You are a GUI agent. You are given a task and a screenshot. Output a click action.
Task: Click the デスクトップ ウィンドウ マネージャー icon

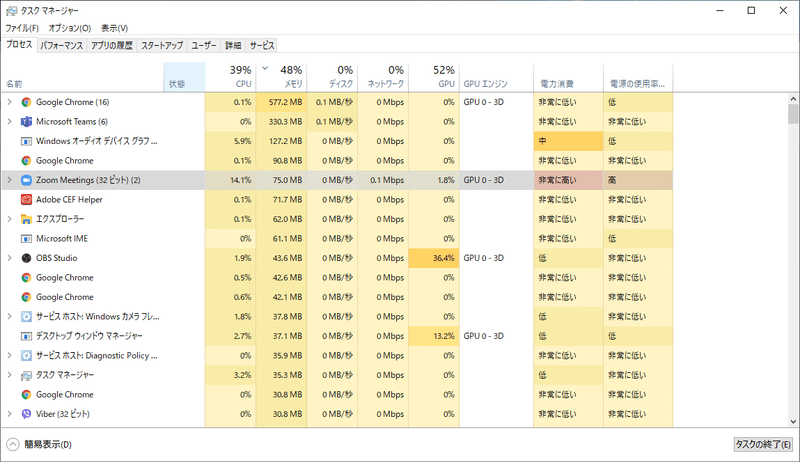tap(26, 336)
